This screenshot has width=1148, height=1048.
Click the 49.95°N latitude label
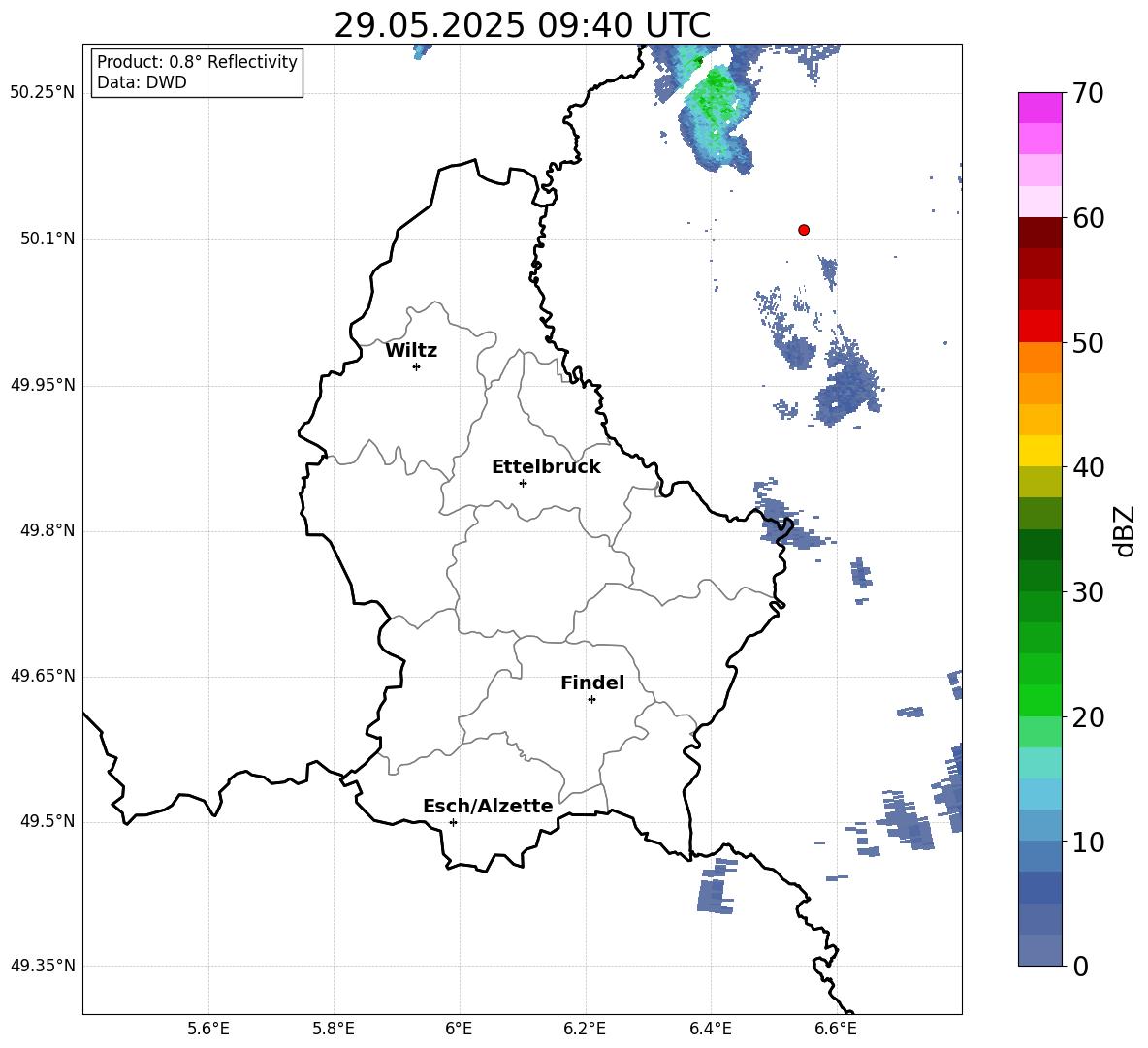43,385
